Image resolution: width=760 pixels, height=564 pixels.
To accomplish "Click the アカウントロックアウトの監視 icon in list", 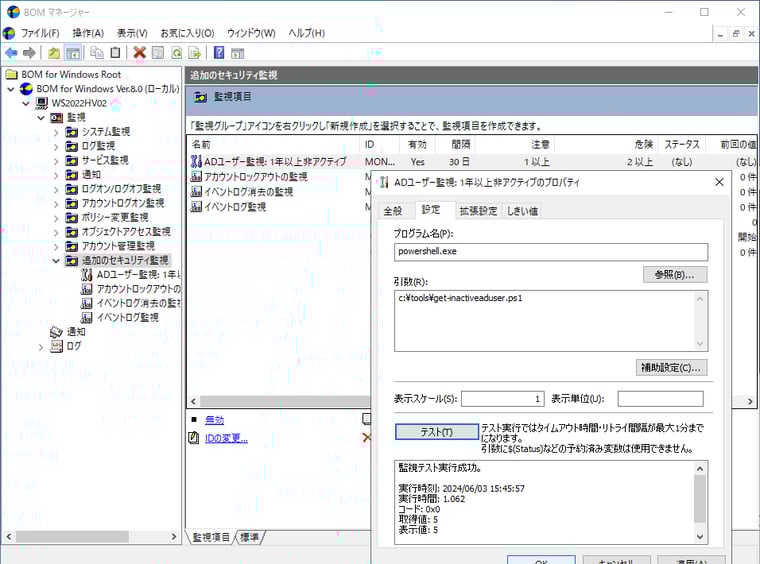I will tap(196, 176).
